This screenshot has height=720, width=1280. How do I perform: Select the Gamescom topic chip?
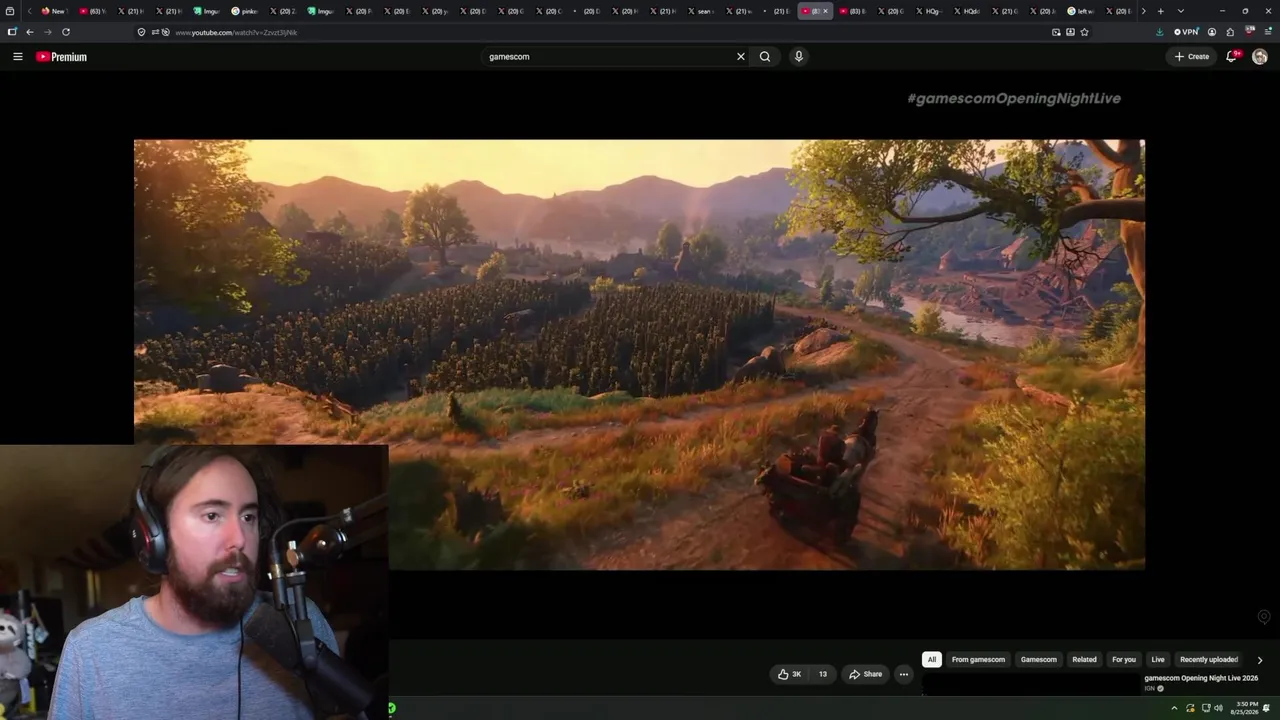(1039, 660)
